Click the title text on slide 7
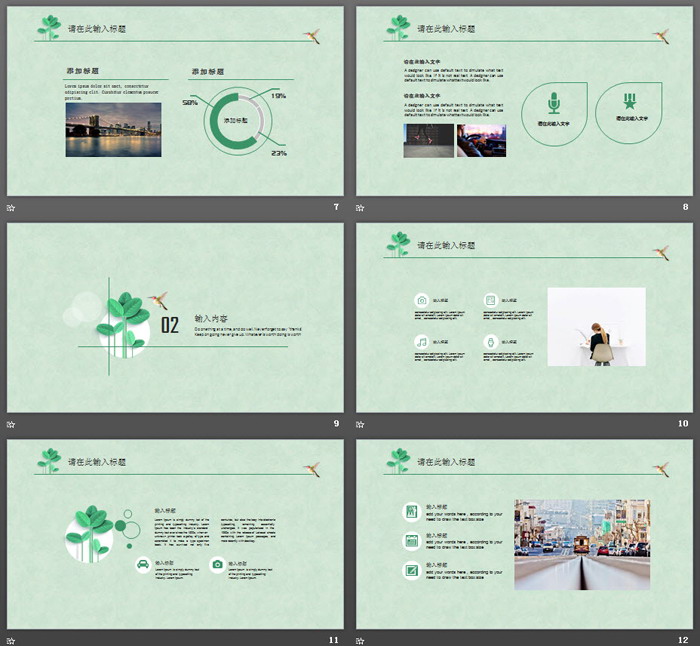This screenshot has height=646, width=700. tap(97, 30)
